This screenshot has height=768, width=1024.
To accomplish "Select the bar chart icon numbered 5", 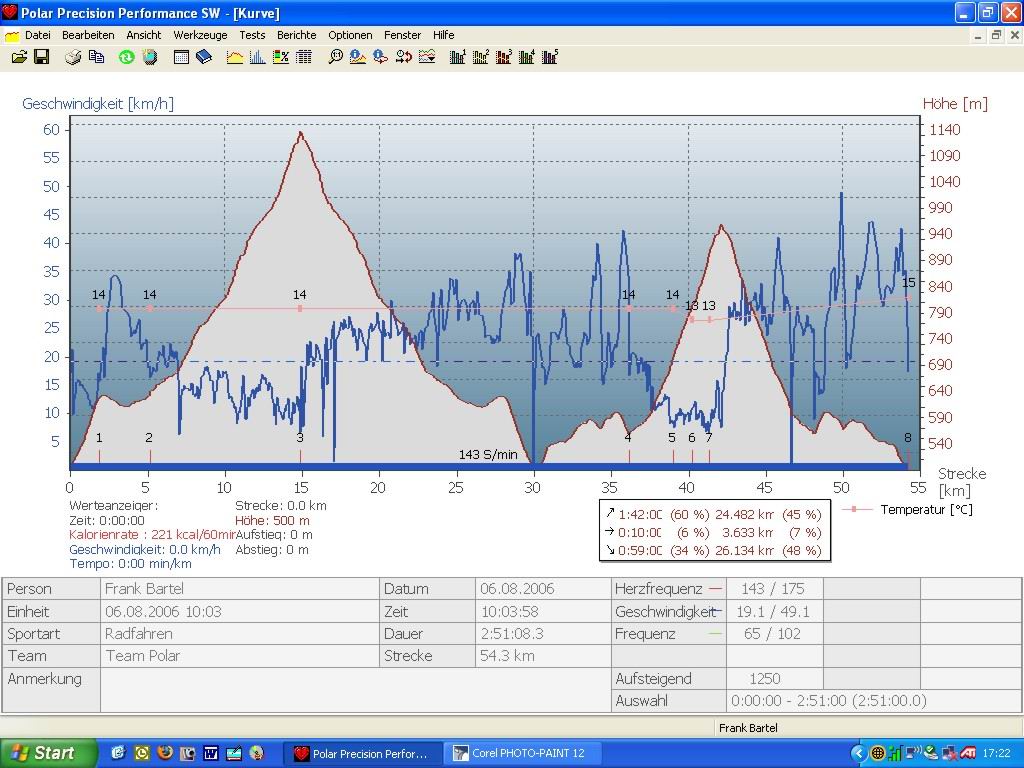I will point(550,57).
